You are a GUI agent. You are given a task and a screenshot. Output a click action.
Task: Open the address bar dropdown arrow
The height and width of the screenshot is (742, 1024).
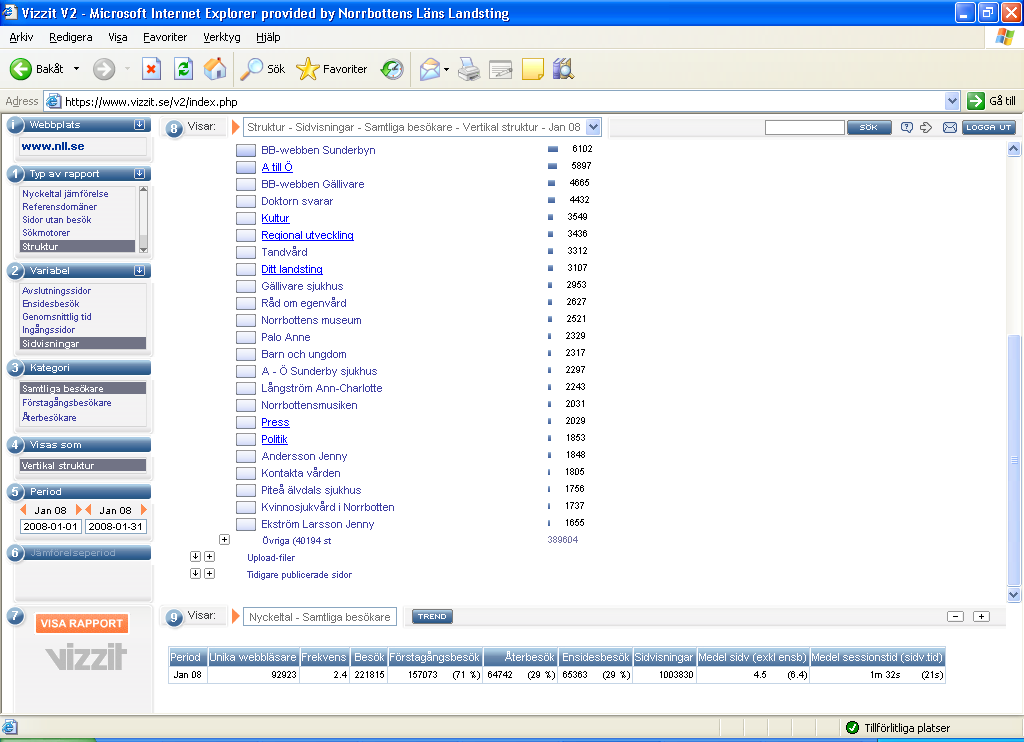pyautogui.click(x=952, y=101)
